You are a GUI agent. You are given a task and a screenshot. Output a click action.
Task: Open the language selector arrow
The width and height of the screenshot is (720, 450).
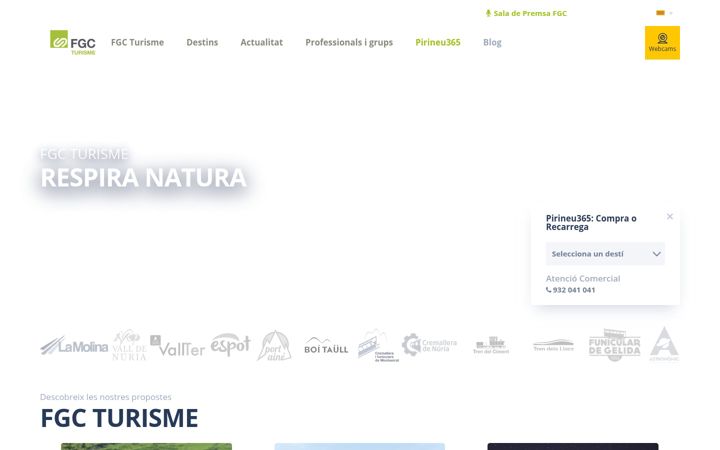click(x=671, y=13)
